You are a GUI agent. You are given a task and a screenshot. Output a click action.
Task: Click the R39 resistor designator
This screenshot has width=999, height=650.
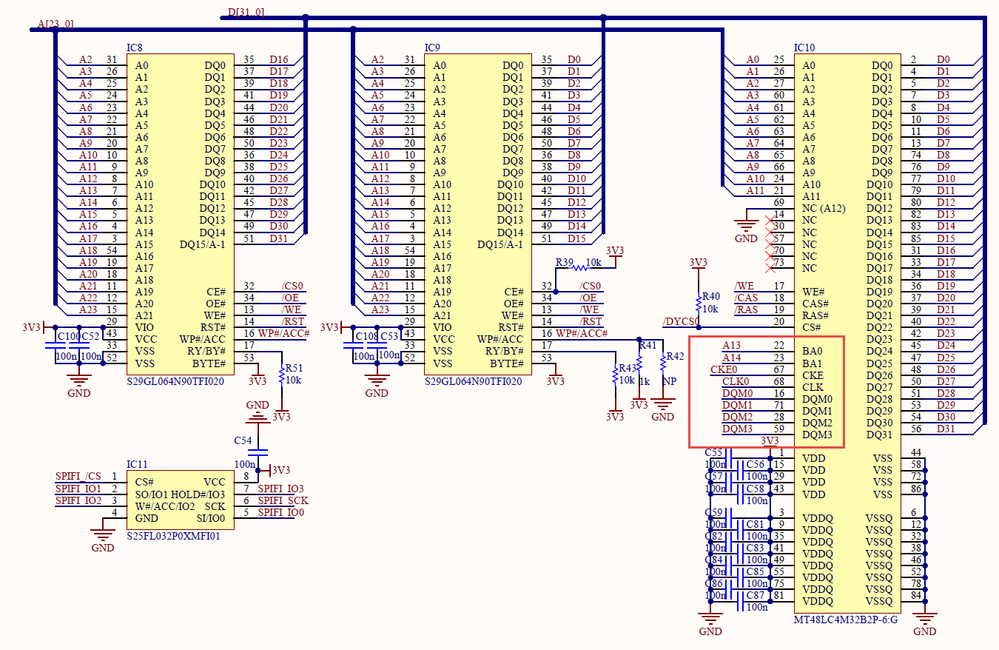click(564, 263)
